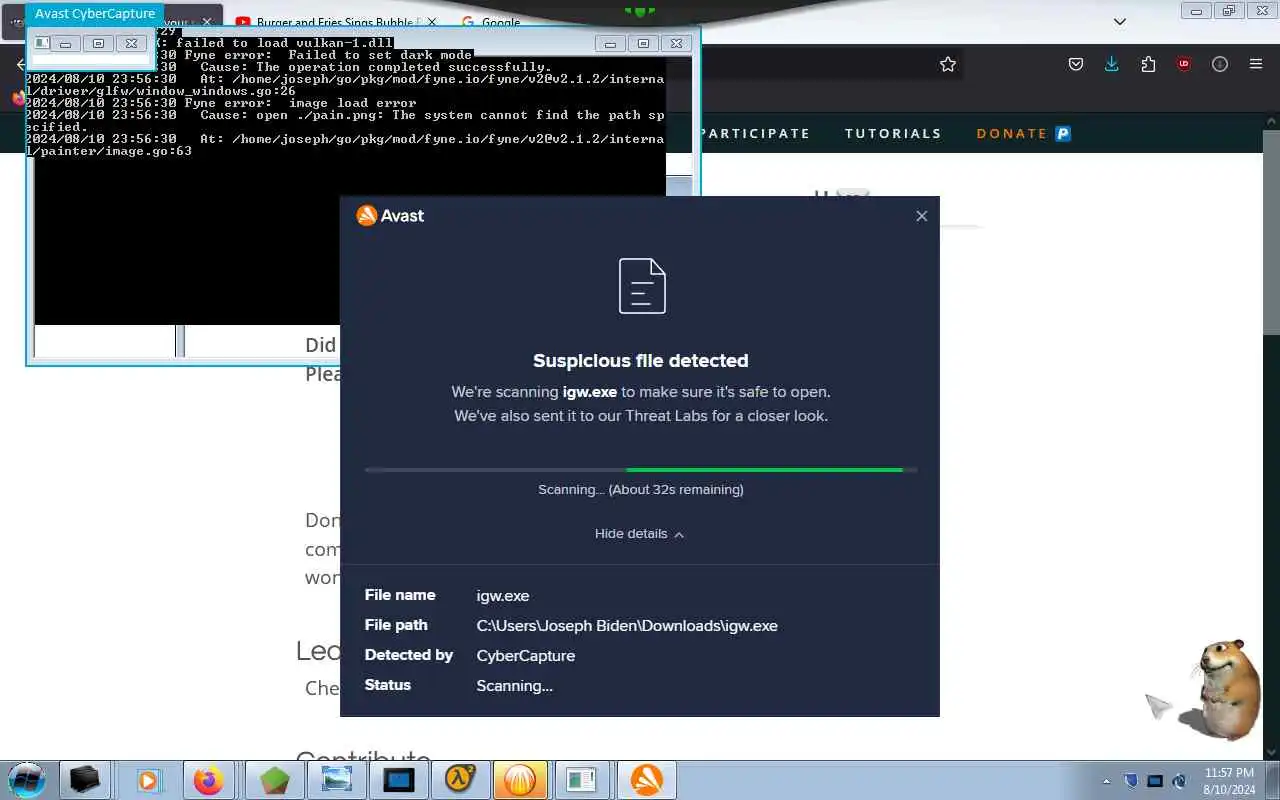Click the volume system tray icon
Screen dimensions: 1280x800
1179,781
